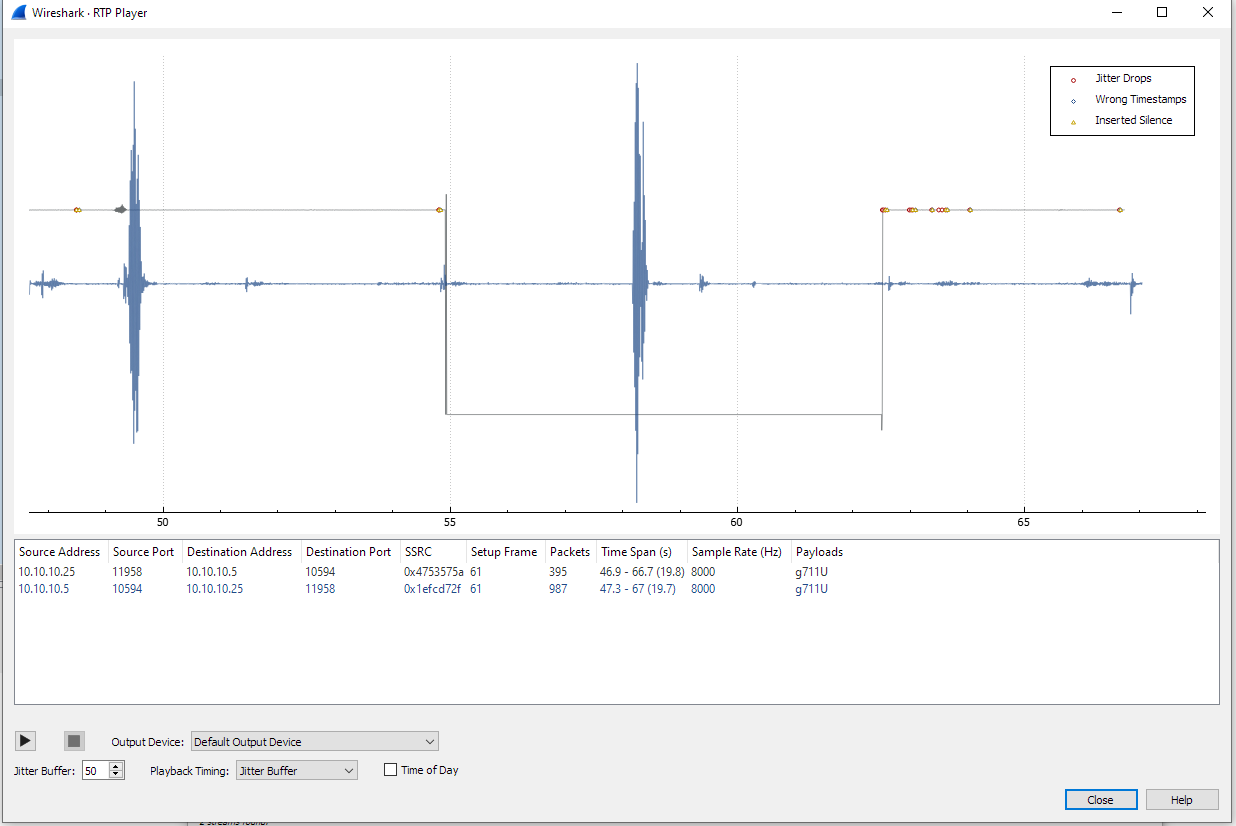Enable the Time of Day checkbox
Image resolution: width=1236 pixels, height=826 pixels.
389,770
